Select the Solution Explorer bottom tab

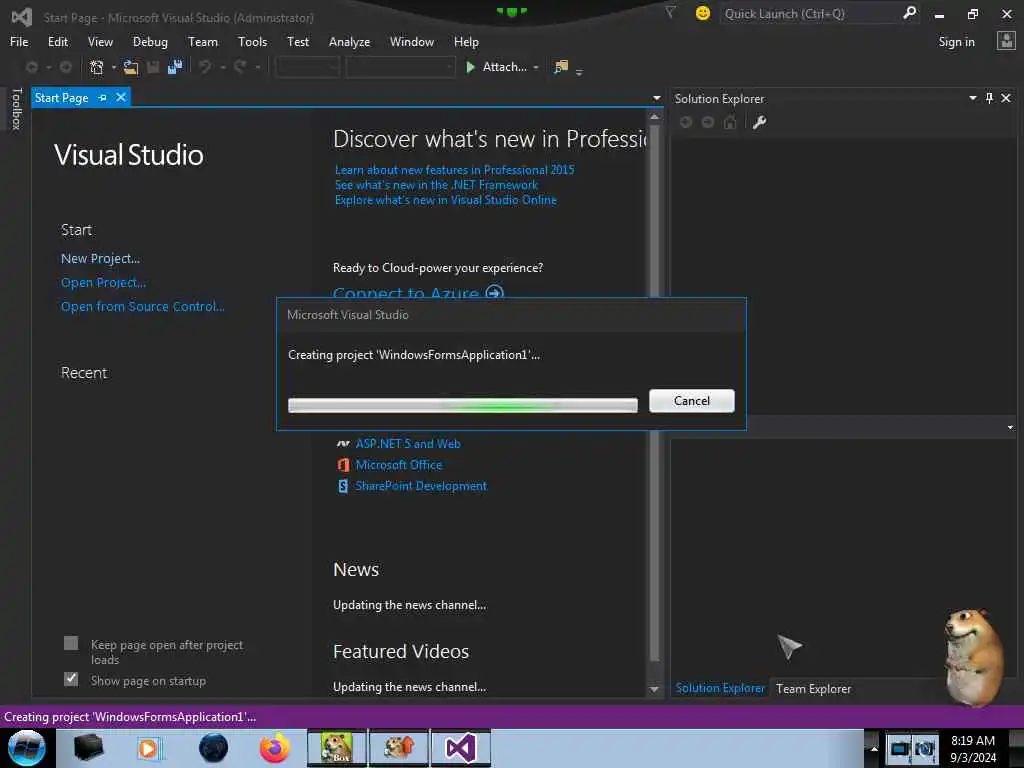(x=720, y=688)
